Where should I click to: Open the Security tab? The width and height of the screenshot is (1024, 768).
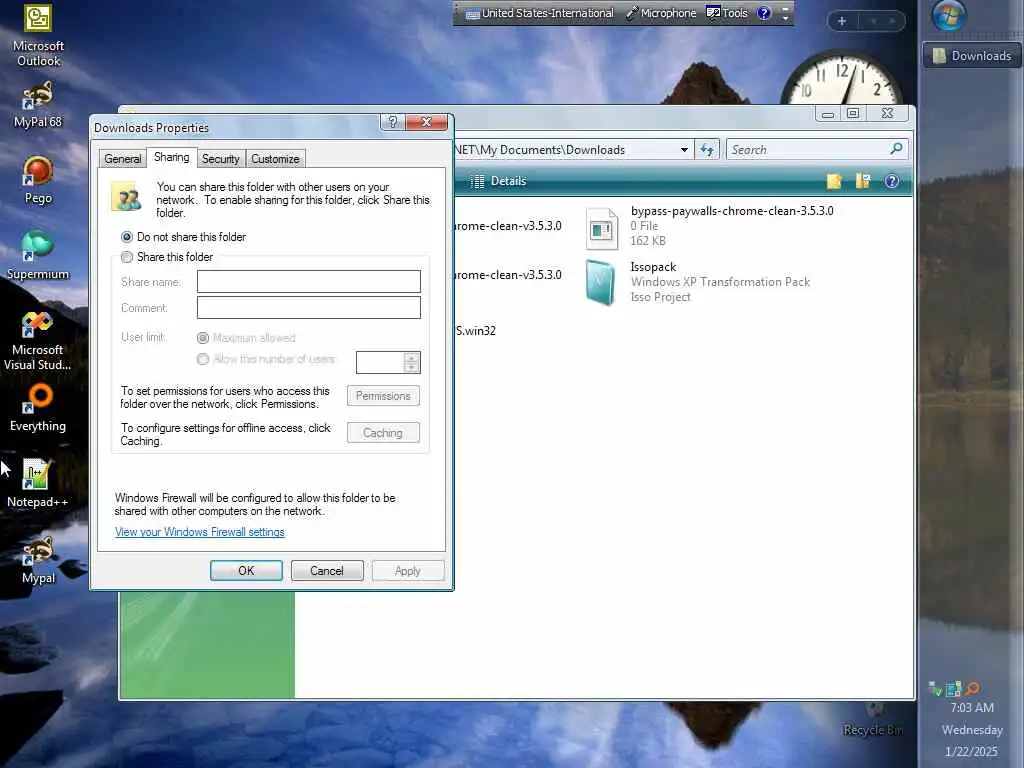click(x=220, y=159)
